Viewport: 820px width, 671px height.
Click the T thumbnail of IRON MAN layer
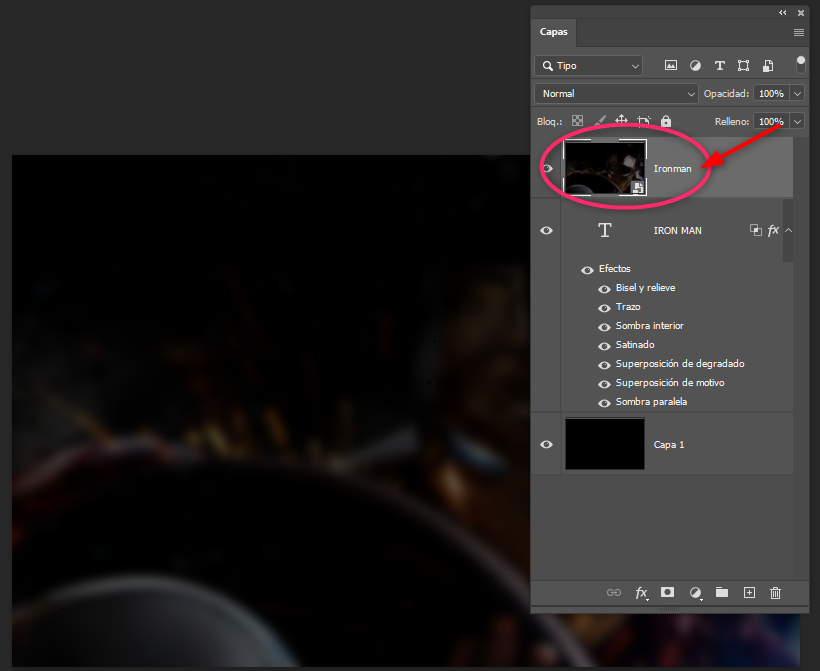pos(605,230)
